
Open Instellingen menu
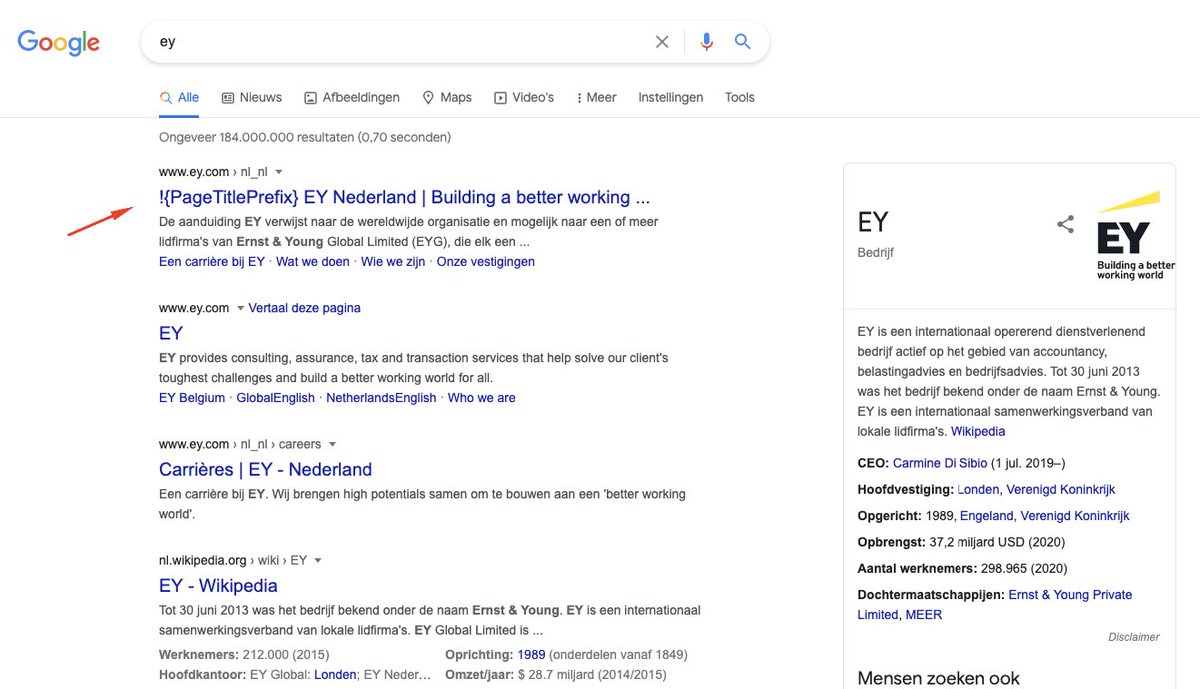pyautogui.click(x=671, y=97)
